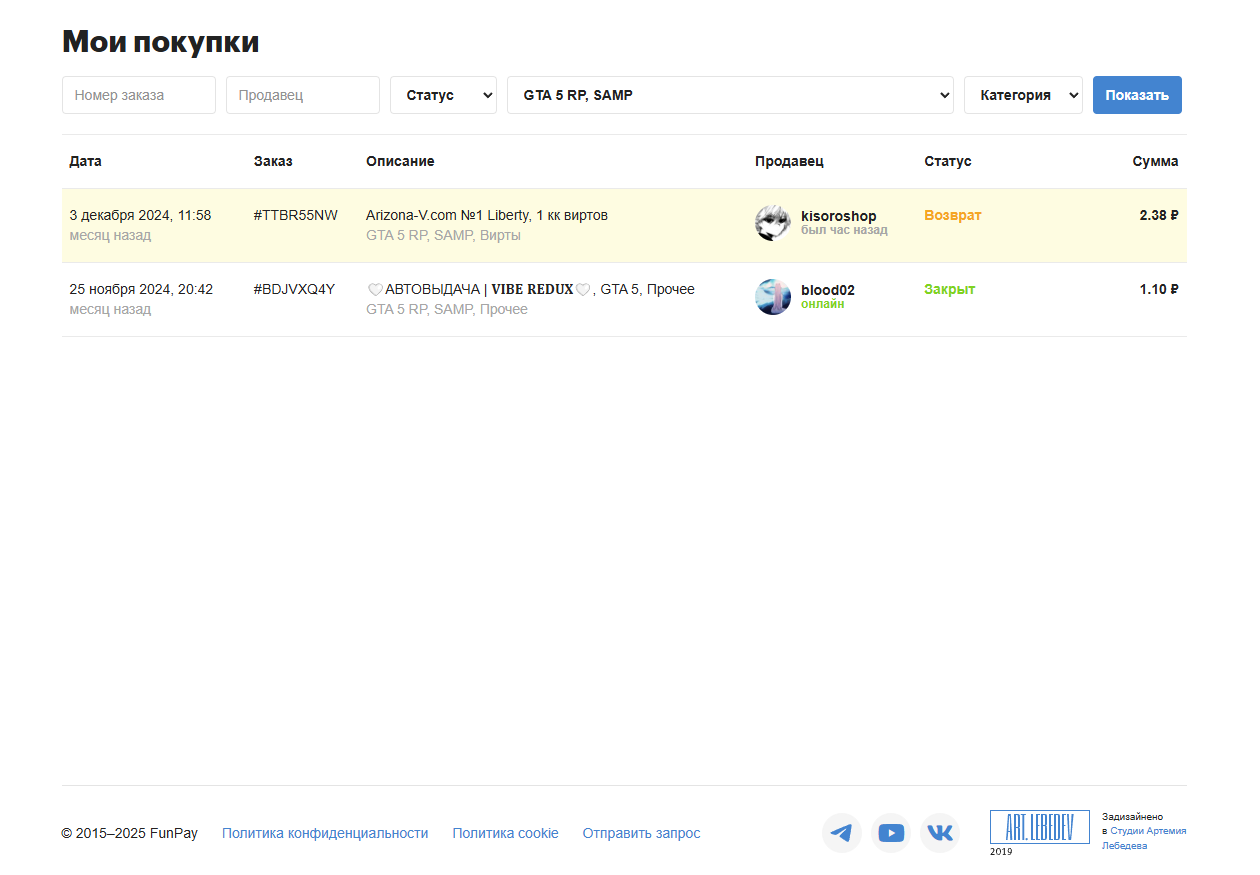Open Политика cookie link
This screenshot has width=1260, height=875.
pos(505,833)
